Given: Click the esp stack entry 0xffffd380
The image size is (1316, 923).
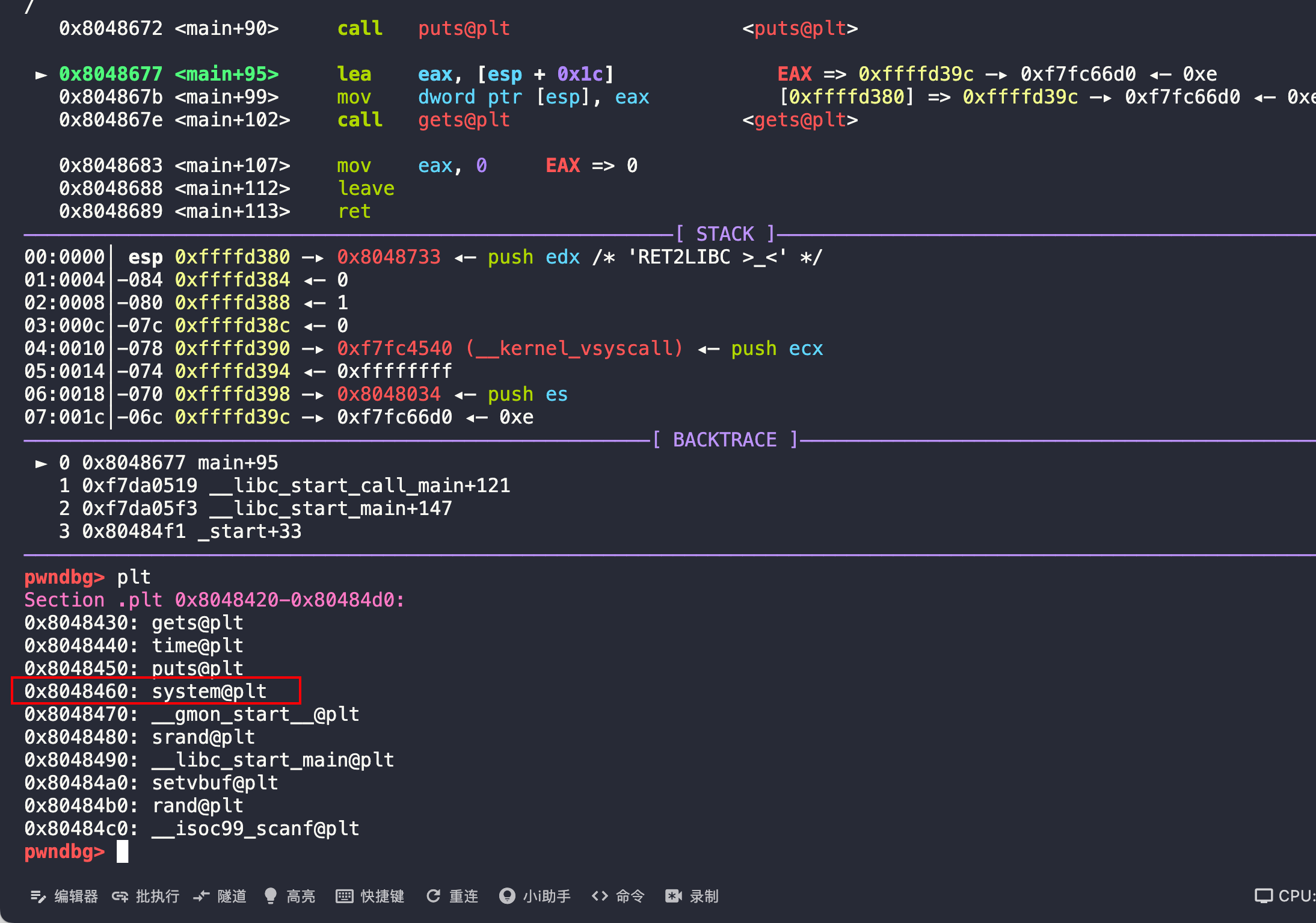Looking at the screenshot, I should [x=232, y=257].
